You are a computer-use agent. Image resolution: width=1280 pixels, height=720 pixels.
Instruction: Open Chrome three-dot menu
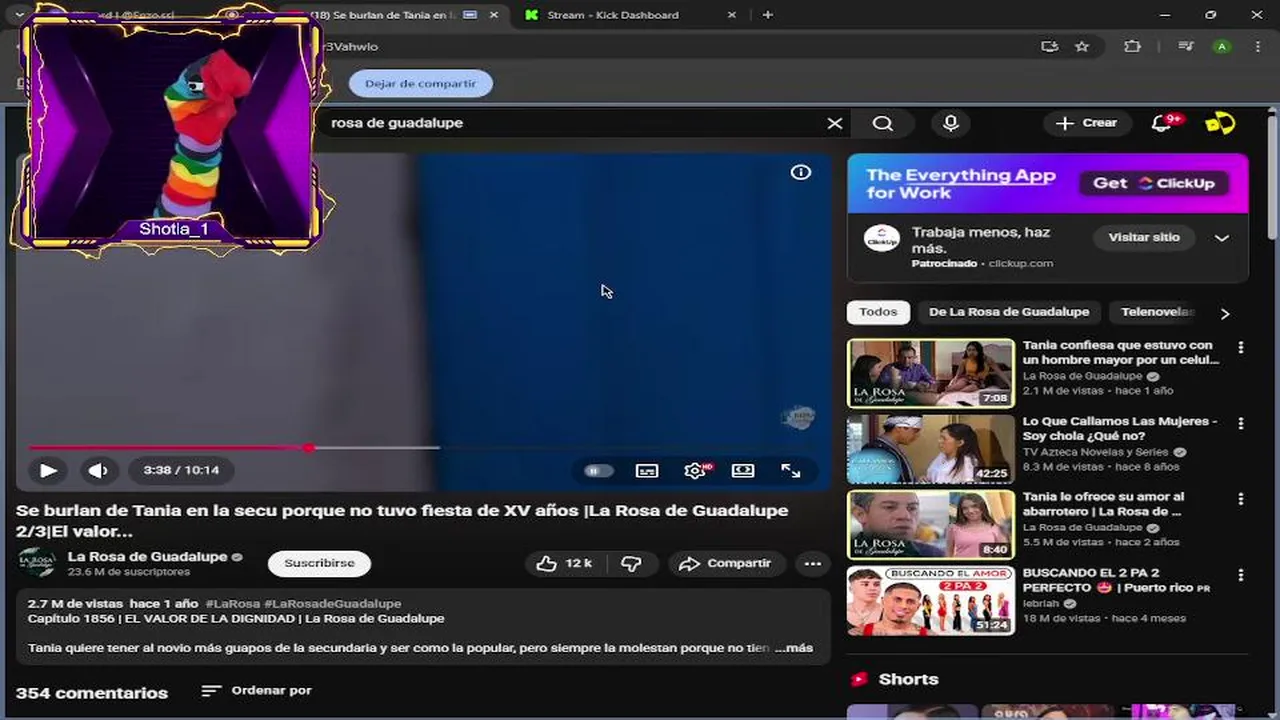click(1257, 46)
